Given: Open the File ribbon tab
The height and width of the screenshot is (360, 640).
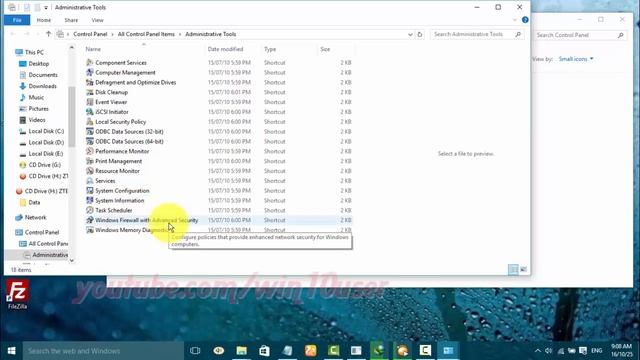Looking at the screenshot, I should [x=17, y=20].
